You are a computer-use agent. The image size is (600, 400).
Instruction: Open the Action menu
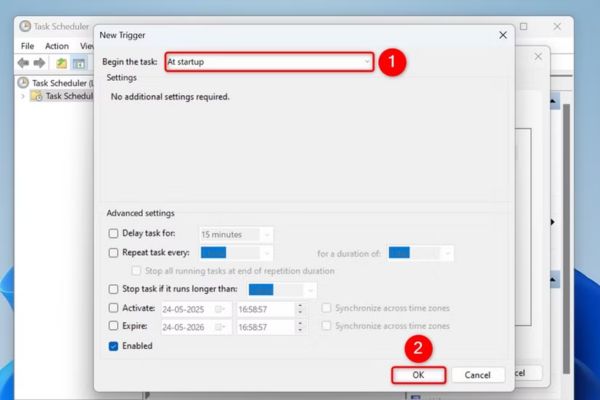pyautogui.click(x=57, y=46)
